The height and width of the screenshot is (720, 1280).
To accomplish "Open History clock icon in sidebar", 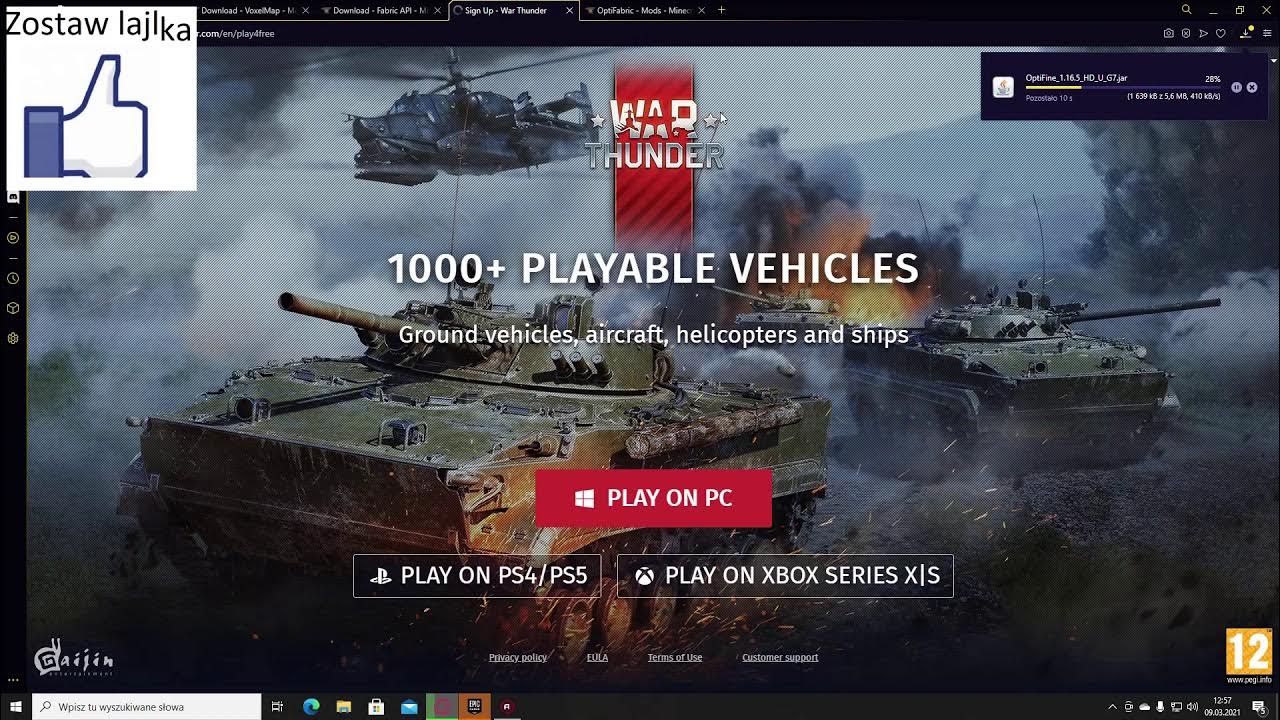I will point(13,279).
